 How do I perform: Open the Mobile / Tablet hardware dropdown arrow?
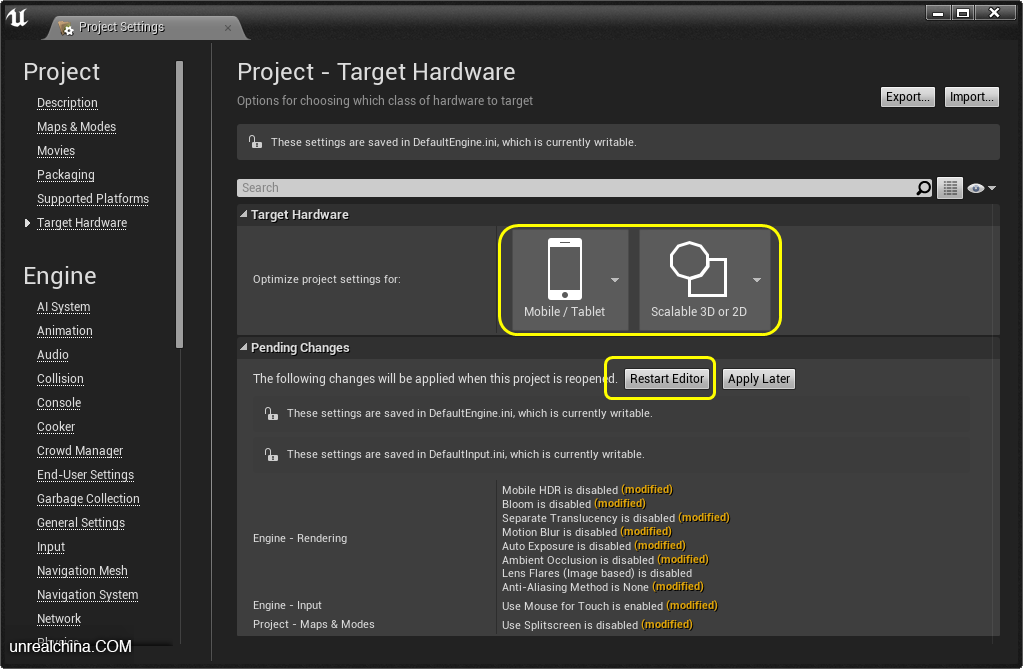(615, 280)
